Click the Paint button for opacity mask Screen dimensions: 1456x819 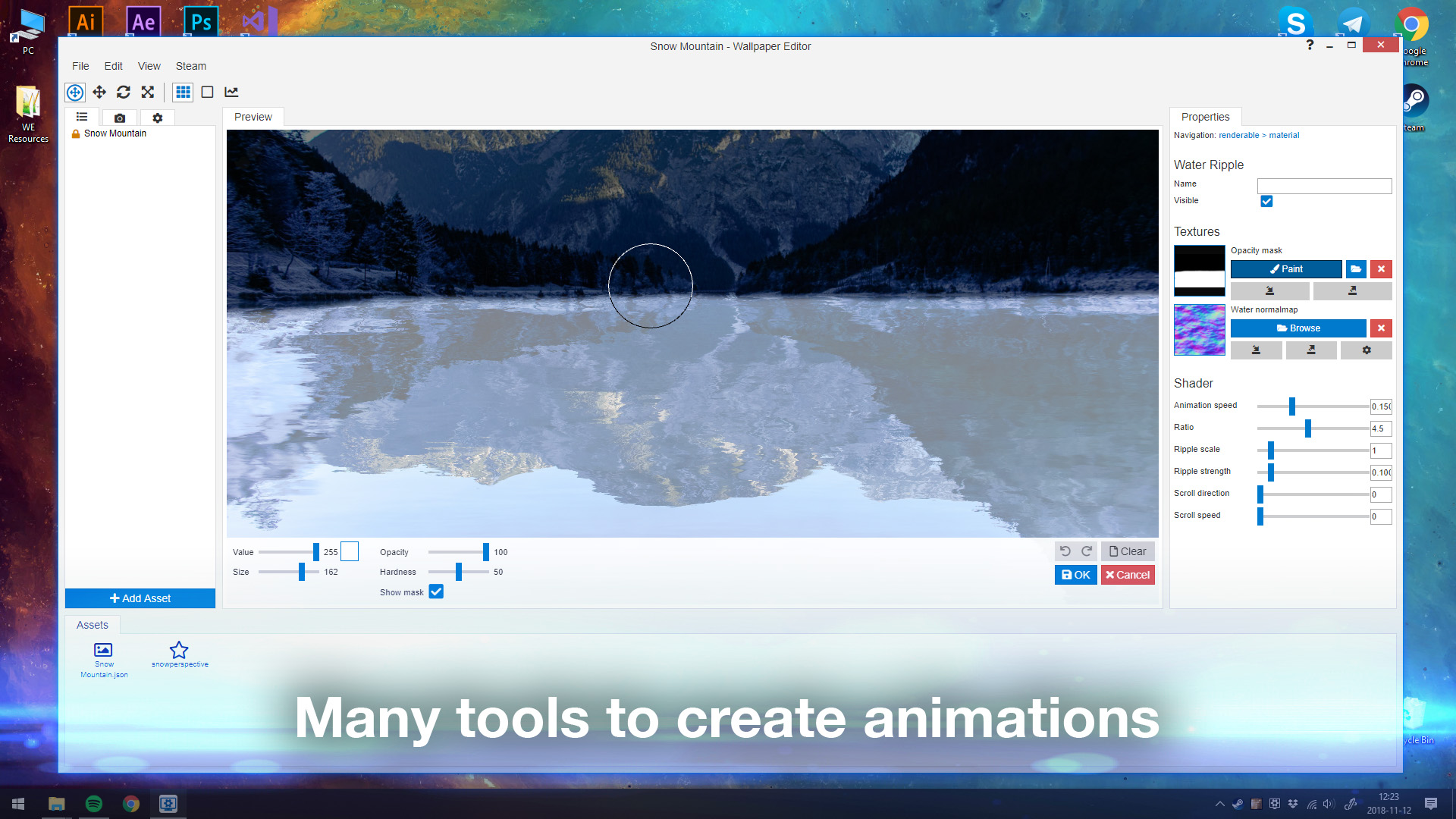click(1286, 269)
